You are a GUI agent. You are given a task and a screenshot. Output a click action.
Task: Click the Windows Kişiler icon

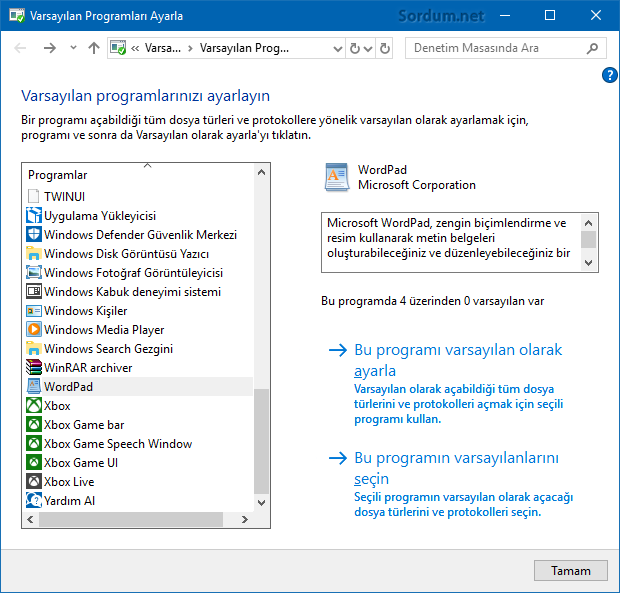point(34,311)
